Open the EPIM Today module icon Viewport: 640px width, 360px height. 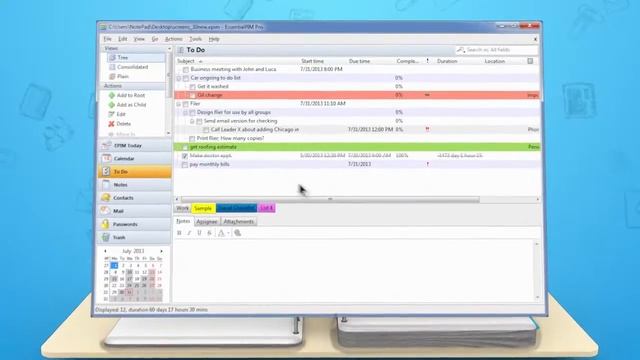point(106,145)
